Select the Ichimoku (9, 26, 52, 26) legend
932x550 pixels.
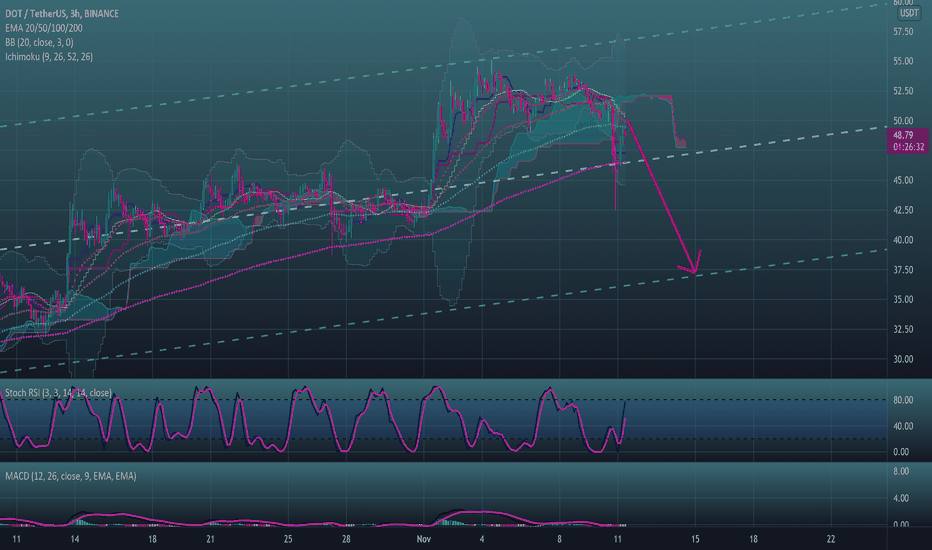tap(49, 57)
